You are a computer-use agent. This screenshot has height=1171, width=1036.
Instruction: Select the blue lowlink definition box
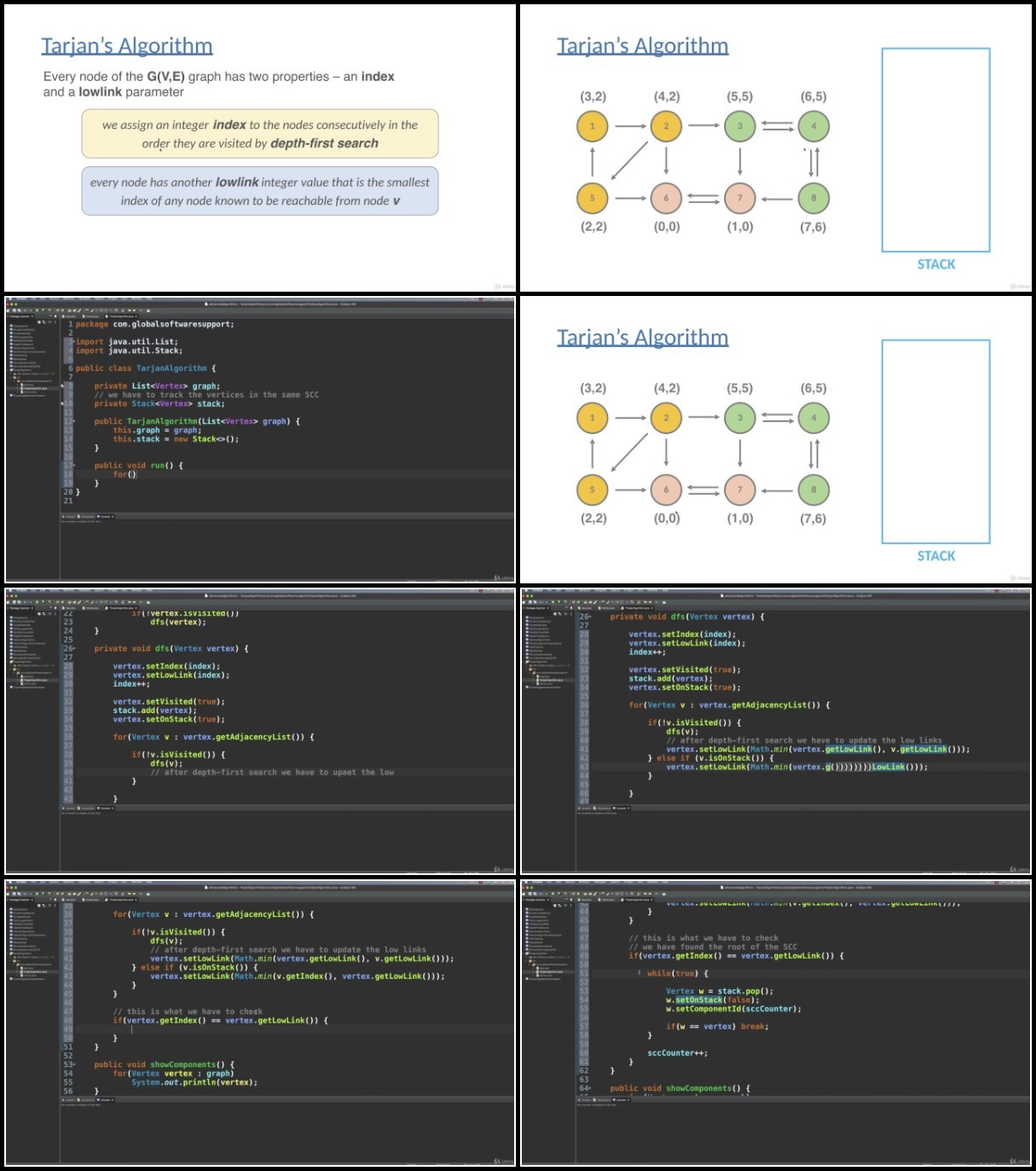[260, 191]
